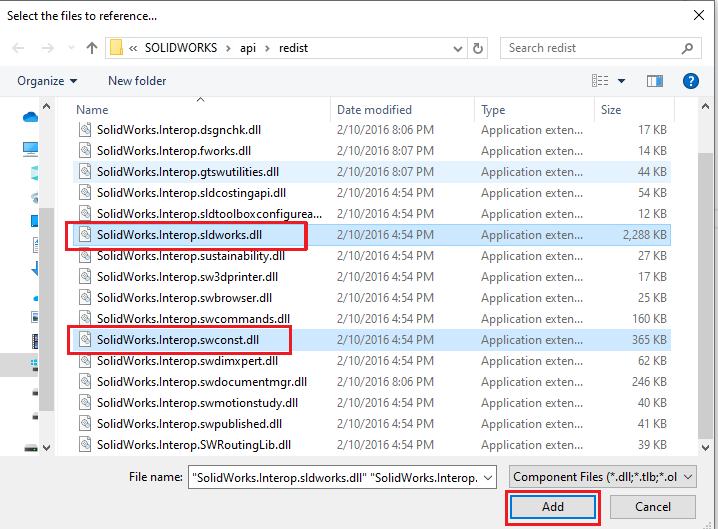The height and width of the screenshot is (529, 718).
Task: Click the SOLIDWORKS breadcrumb in address bar
Action: pyautogui.click(x=181, y=48)
